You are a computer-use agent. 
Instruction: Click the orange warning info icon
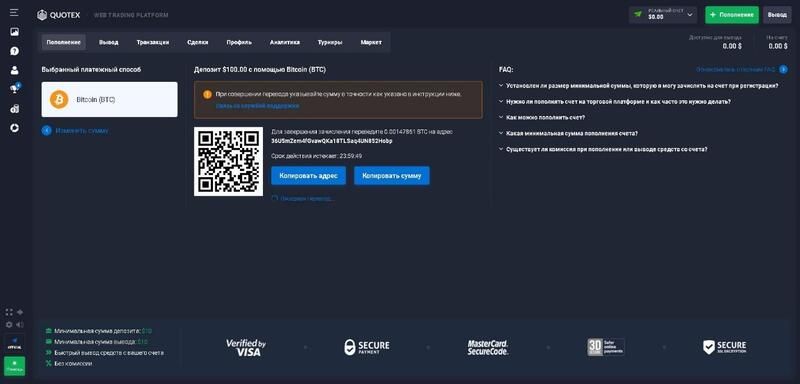pos(207,94)
